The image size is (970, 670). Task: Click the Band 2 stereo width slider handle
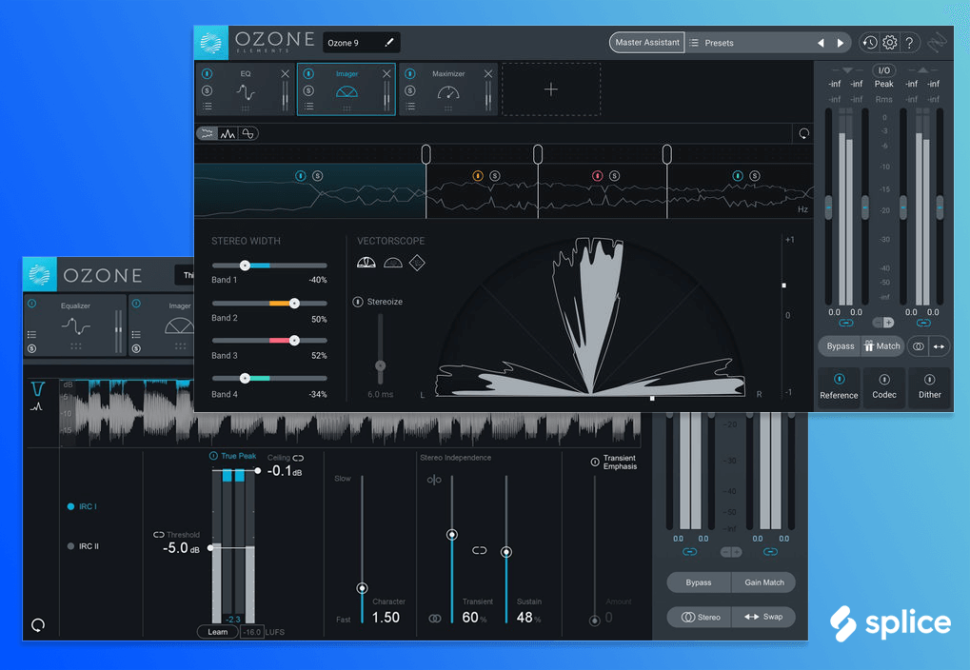point(294,302)
